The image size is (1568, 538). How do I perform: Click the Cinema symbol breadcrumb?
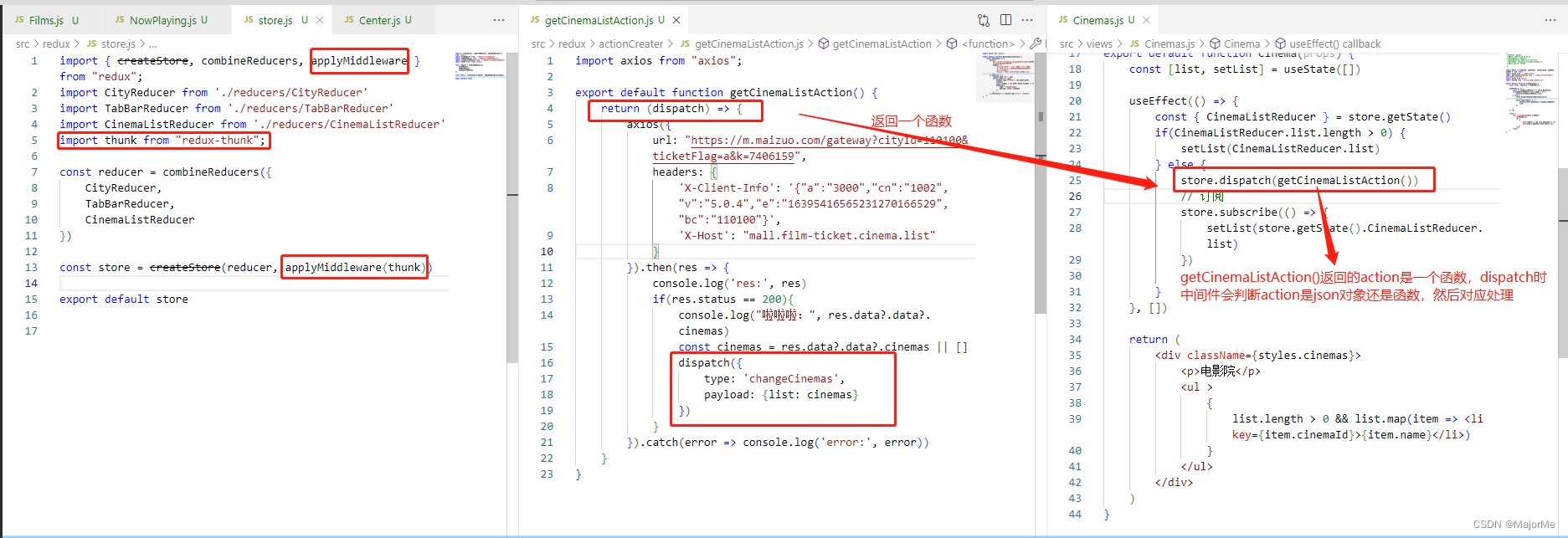click(1235, 44)
